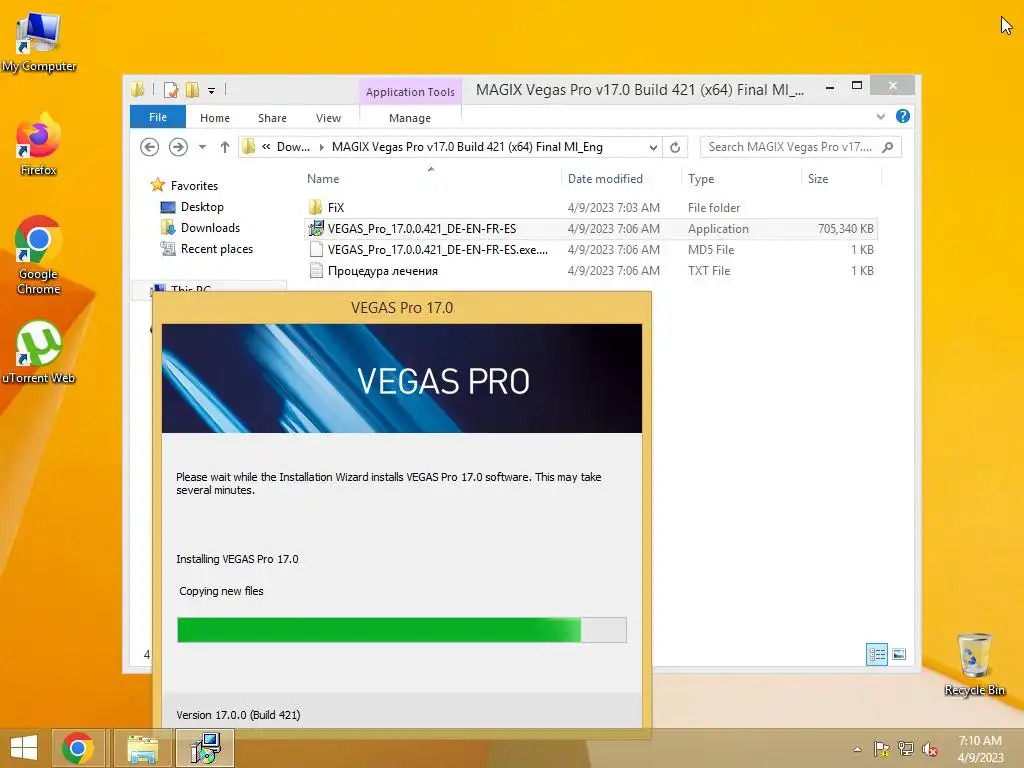The width and height of the screenshot is (1024, 768).
Task: Refresh the Explorer folder view
Action: point(675,147)
